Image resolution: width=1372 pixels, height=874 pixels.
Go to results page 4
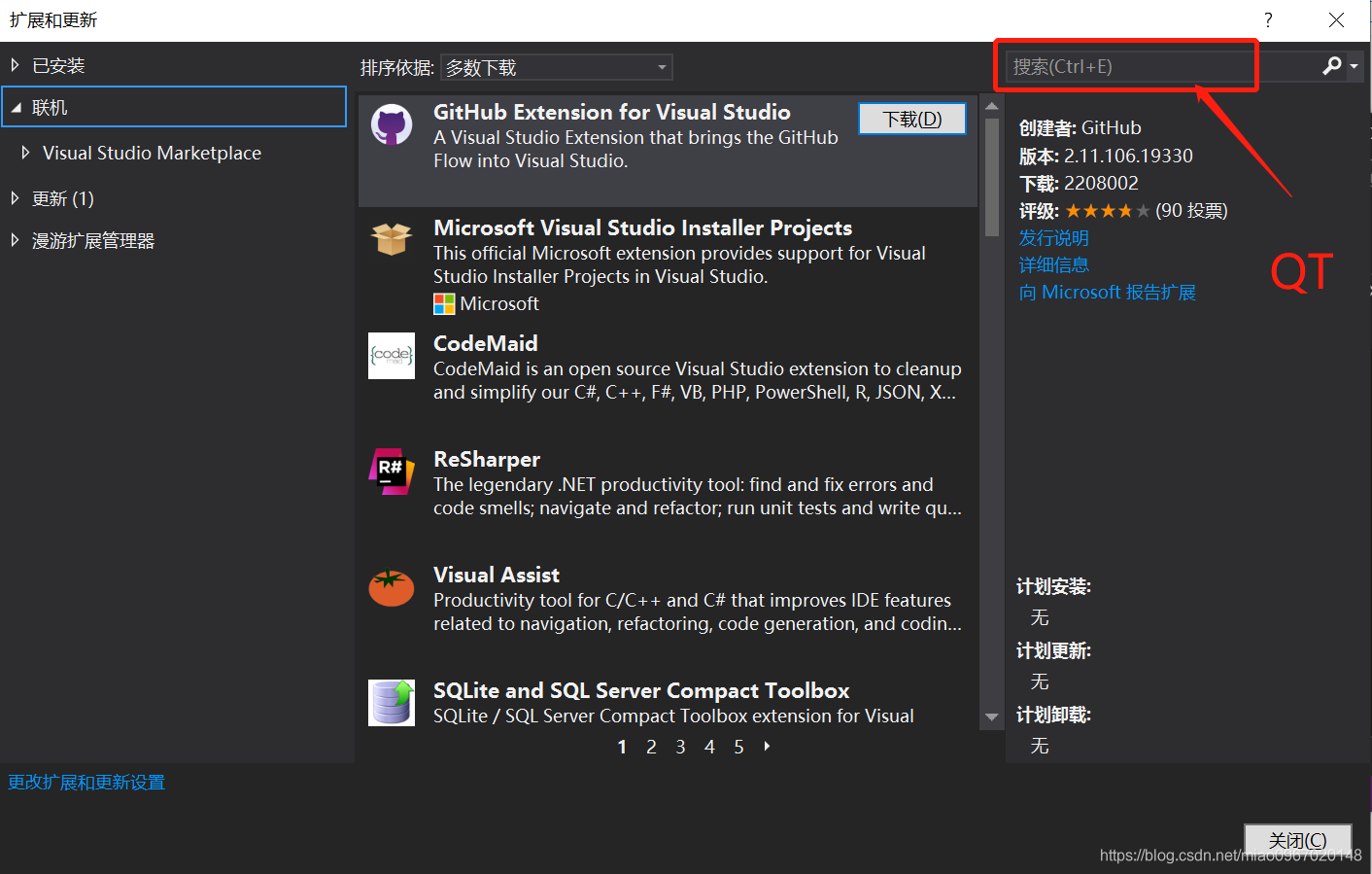pyautogui.click(x=709, y=747)
